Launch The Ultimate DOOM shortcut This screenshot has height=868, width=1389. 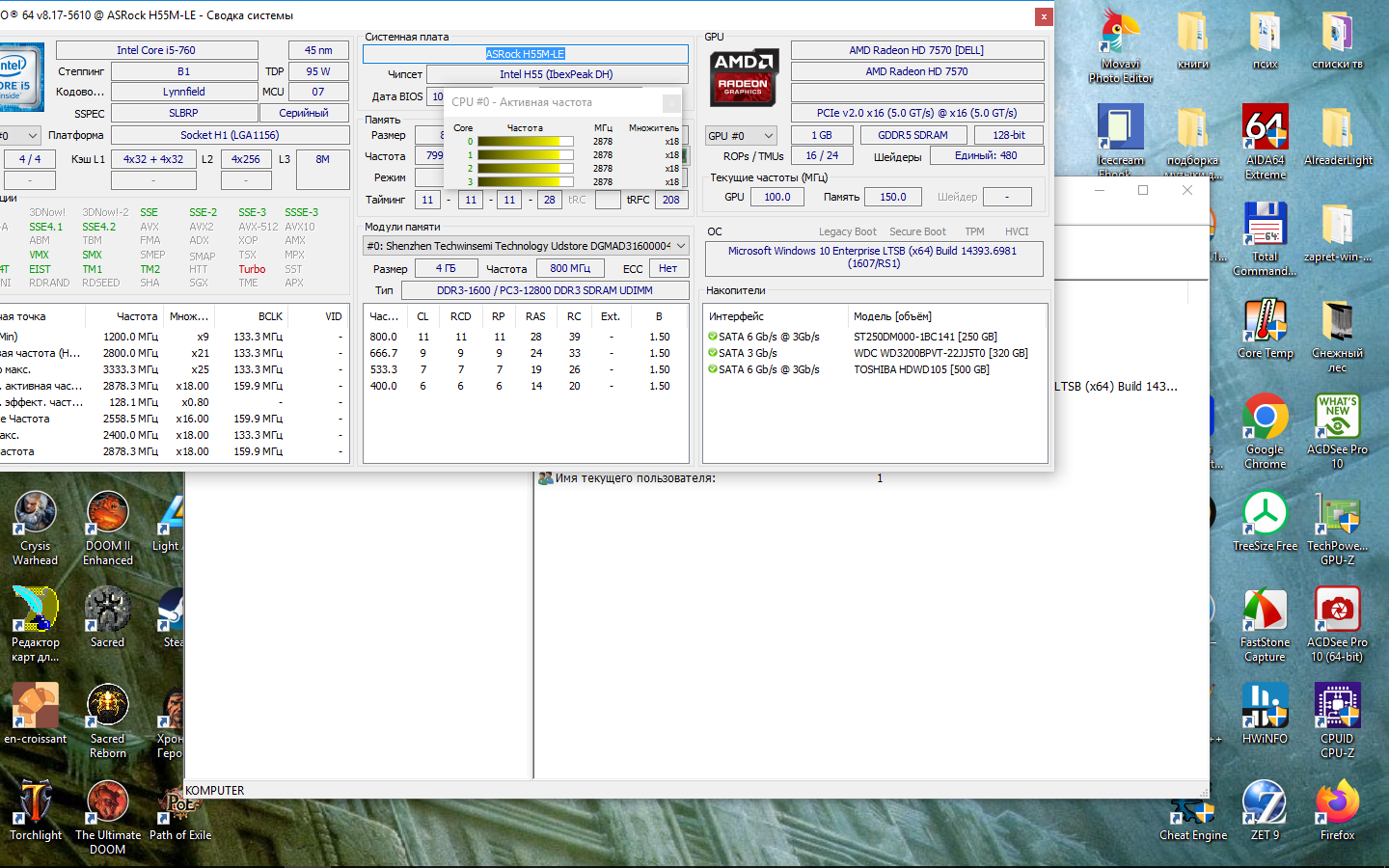108,817
